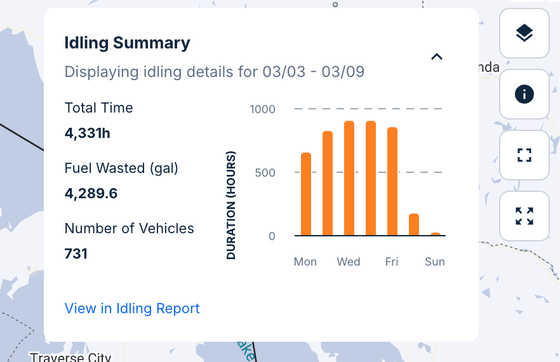
Task: Click the map info icon button
Action: 524,94
